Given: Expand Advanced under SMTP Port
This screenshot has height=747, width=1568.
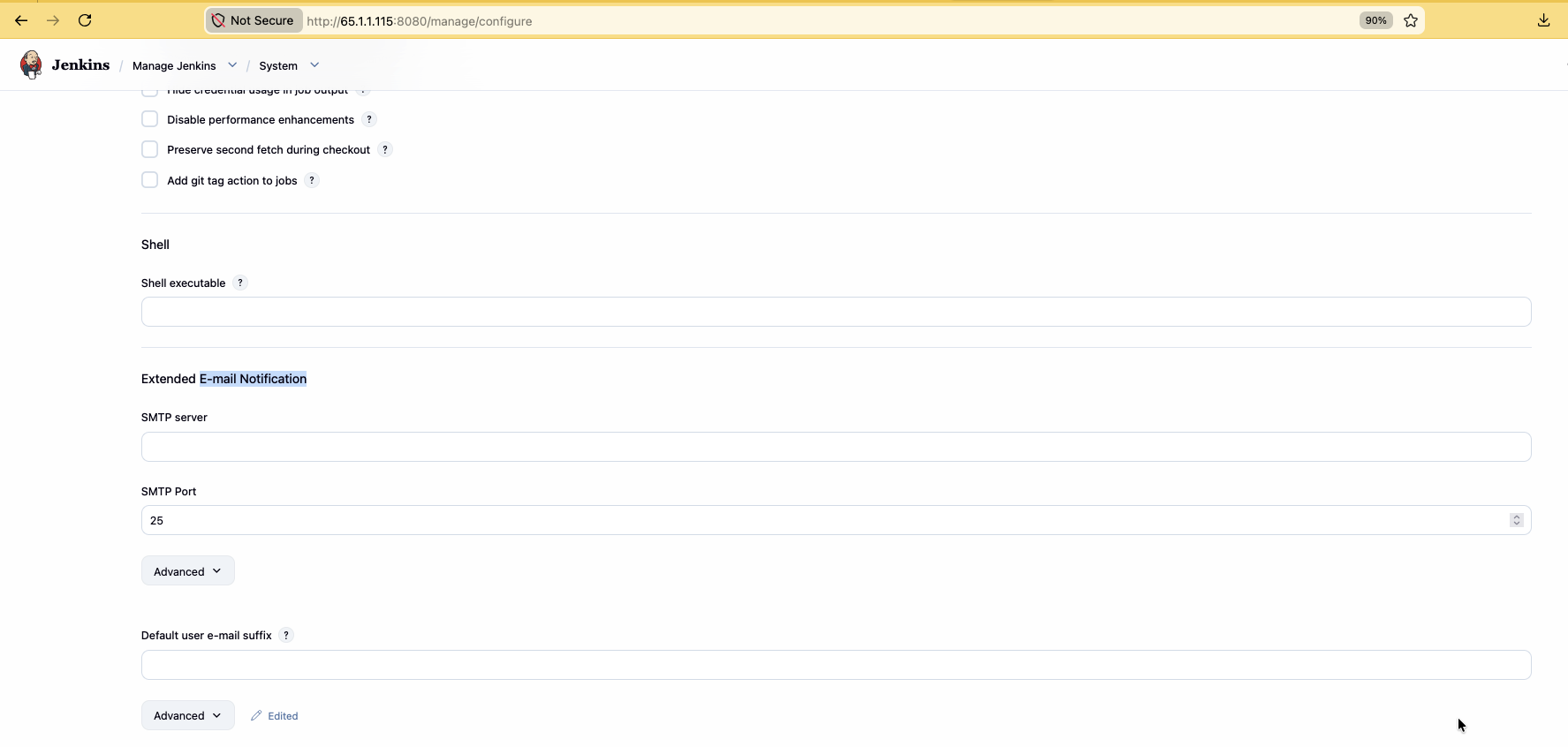Looking at the screenshot, I should coord(188,570).
